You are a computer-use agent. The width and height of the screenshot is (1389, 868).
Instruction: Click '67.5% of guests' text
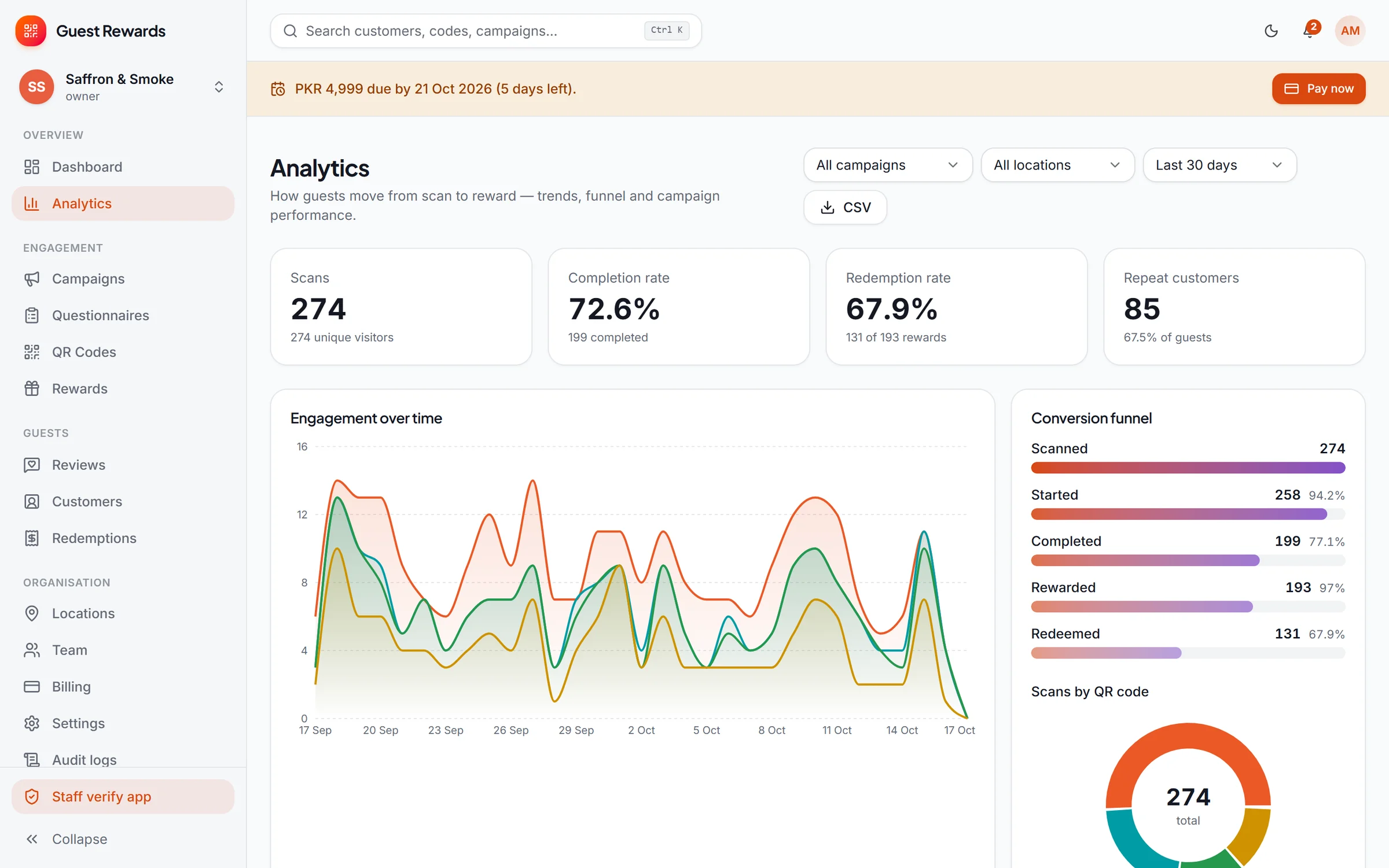pos(1167,337)
